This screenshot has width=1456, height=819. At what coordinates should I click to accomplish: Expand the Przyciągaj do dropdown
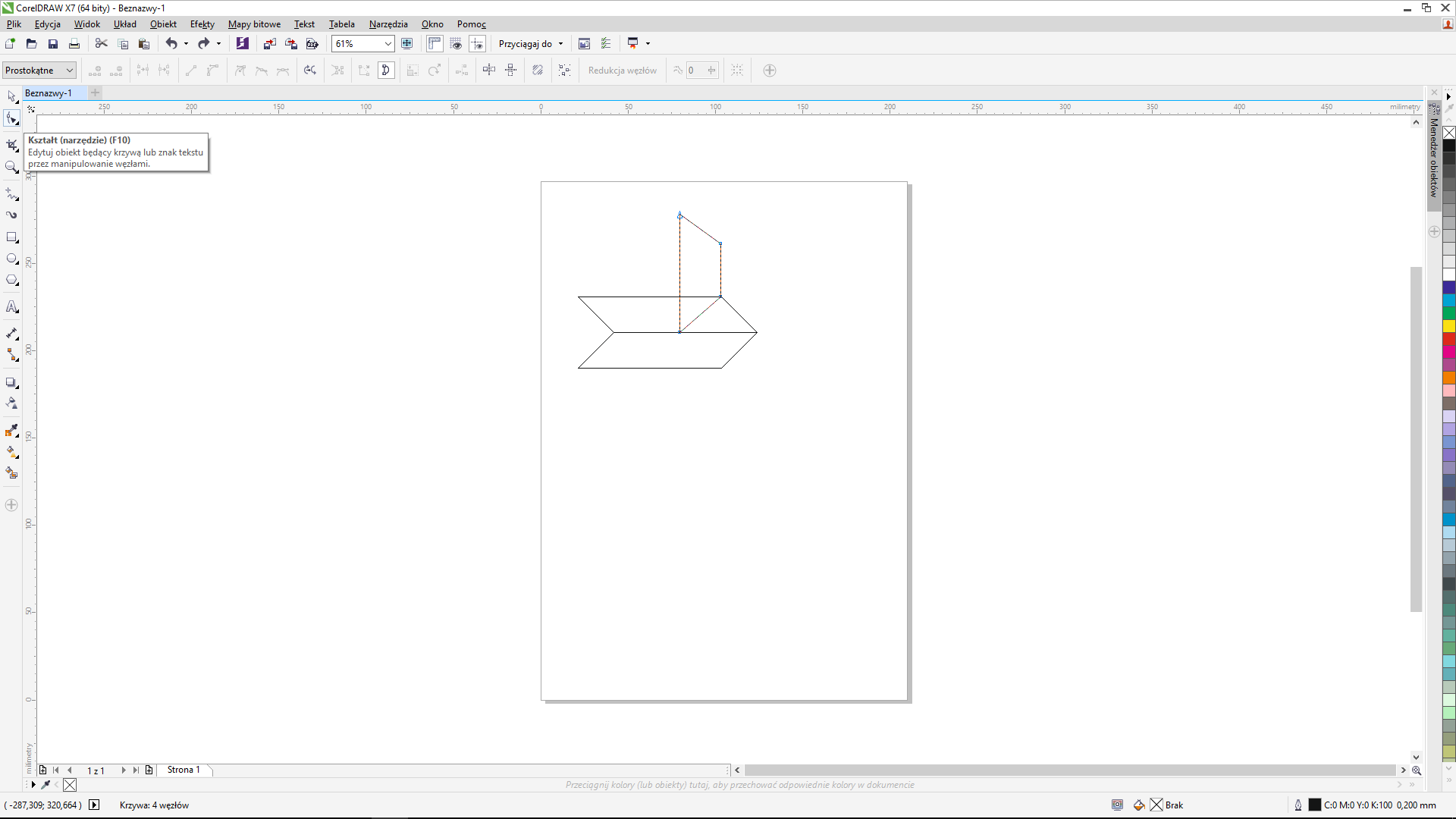[560, 44]
